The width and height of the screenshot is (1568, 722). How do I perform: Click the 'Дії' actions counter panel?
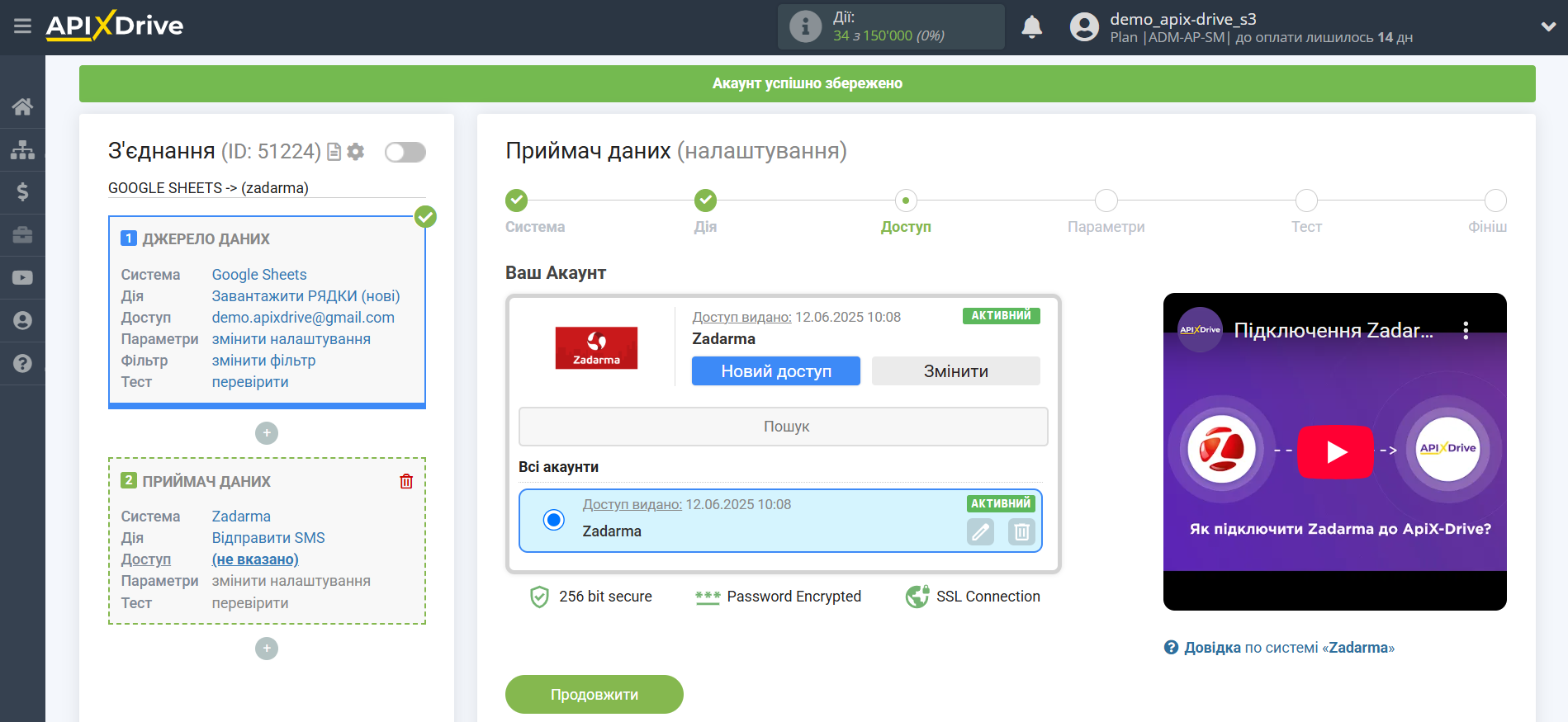click(891, 26)
